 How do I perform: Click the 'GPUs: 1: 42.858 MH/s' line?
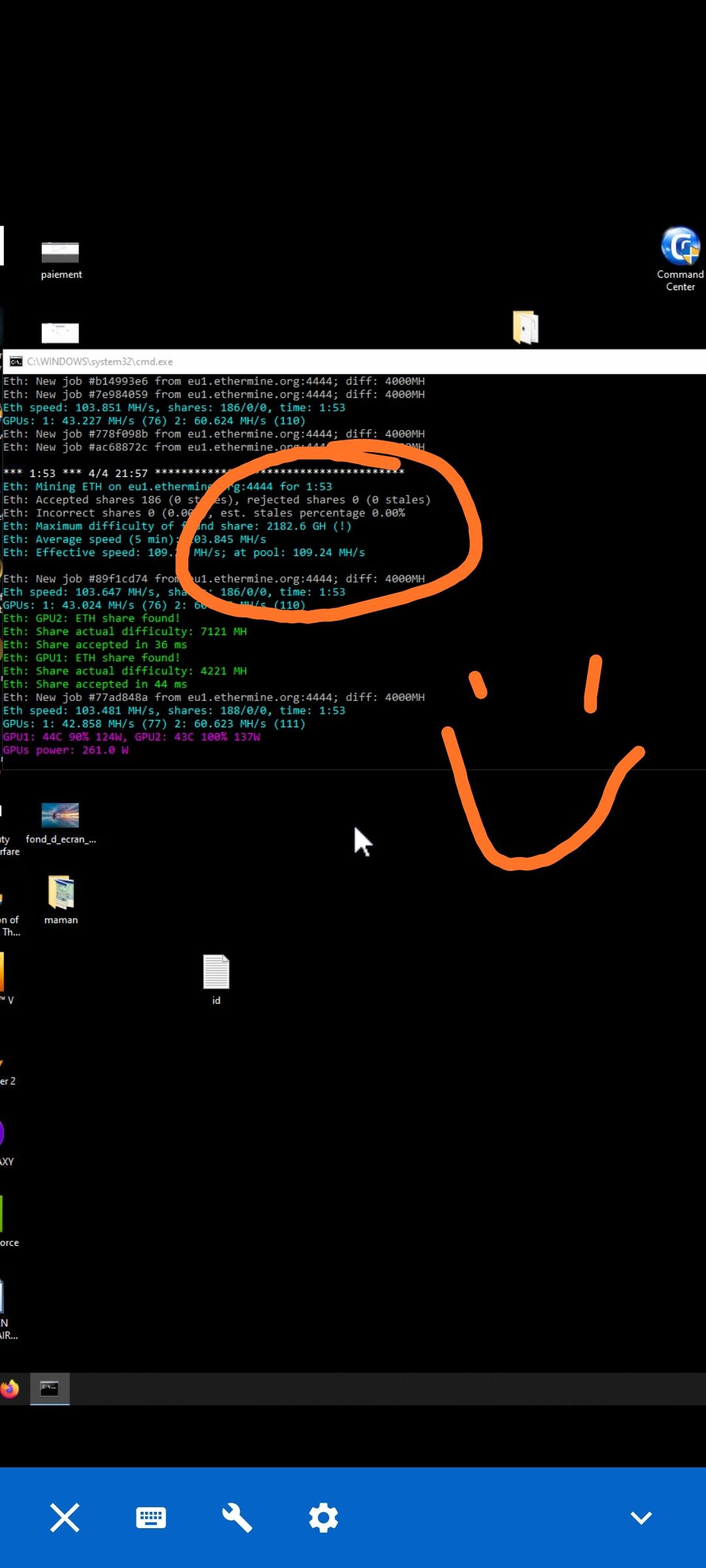[x=154, y=724]
